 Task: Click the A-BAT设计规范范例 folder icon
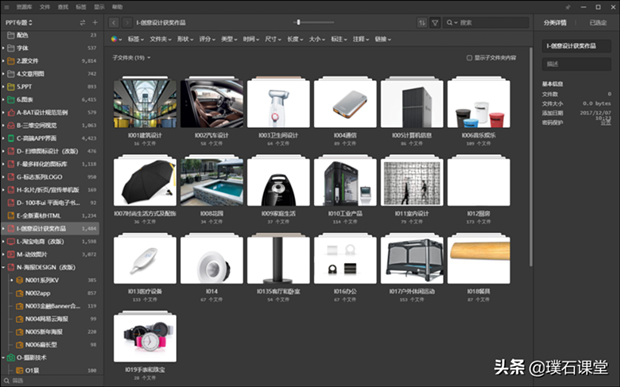11,113
